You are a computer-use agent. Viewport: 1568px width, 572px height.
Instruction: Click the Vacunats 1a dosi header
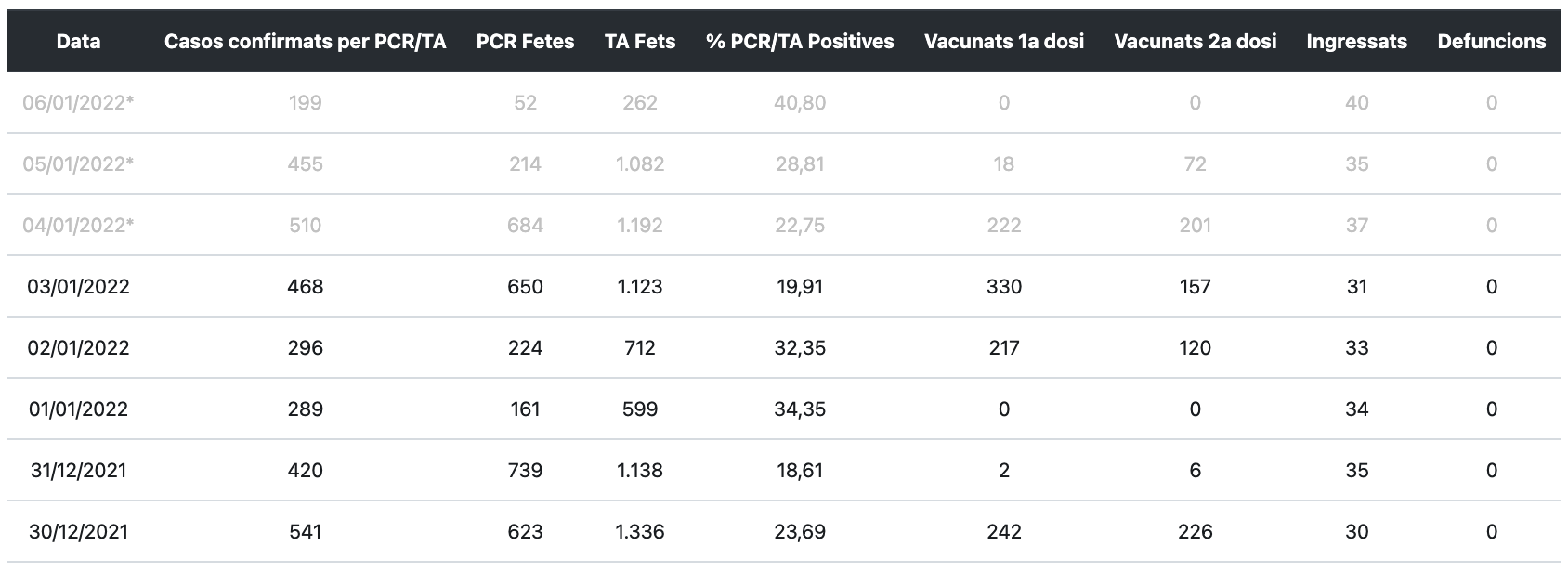coord(1004,42)
